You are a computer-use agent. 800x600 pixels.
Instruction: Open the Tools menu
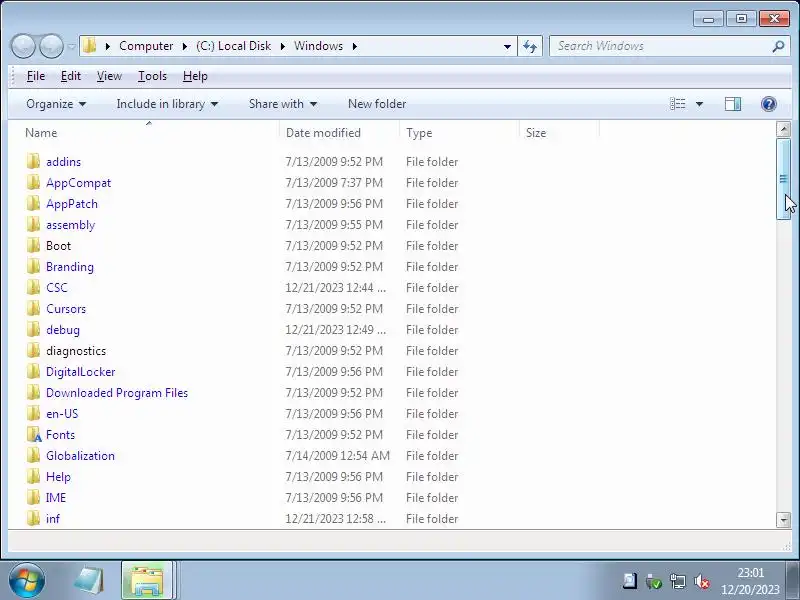tap(152, 76)
